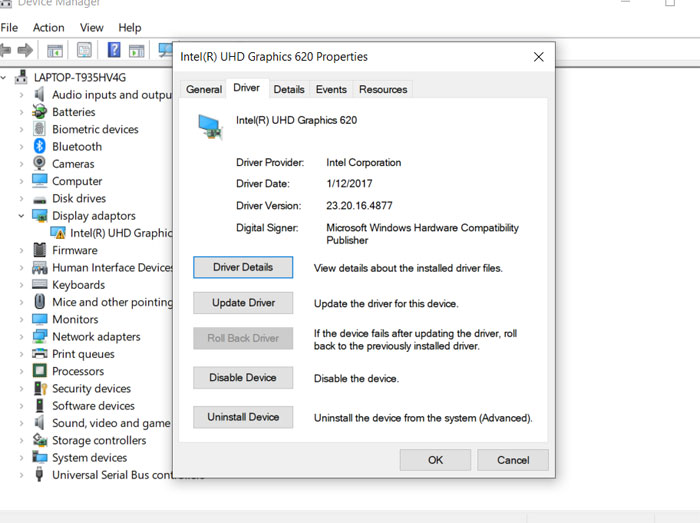Viewport: 700px width, 523px height.
Task: Click the Back arrow toolbar icon
Action: coord(5,50)
